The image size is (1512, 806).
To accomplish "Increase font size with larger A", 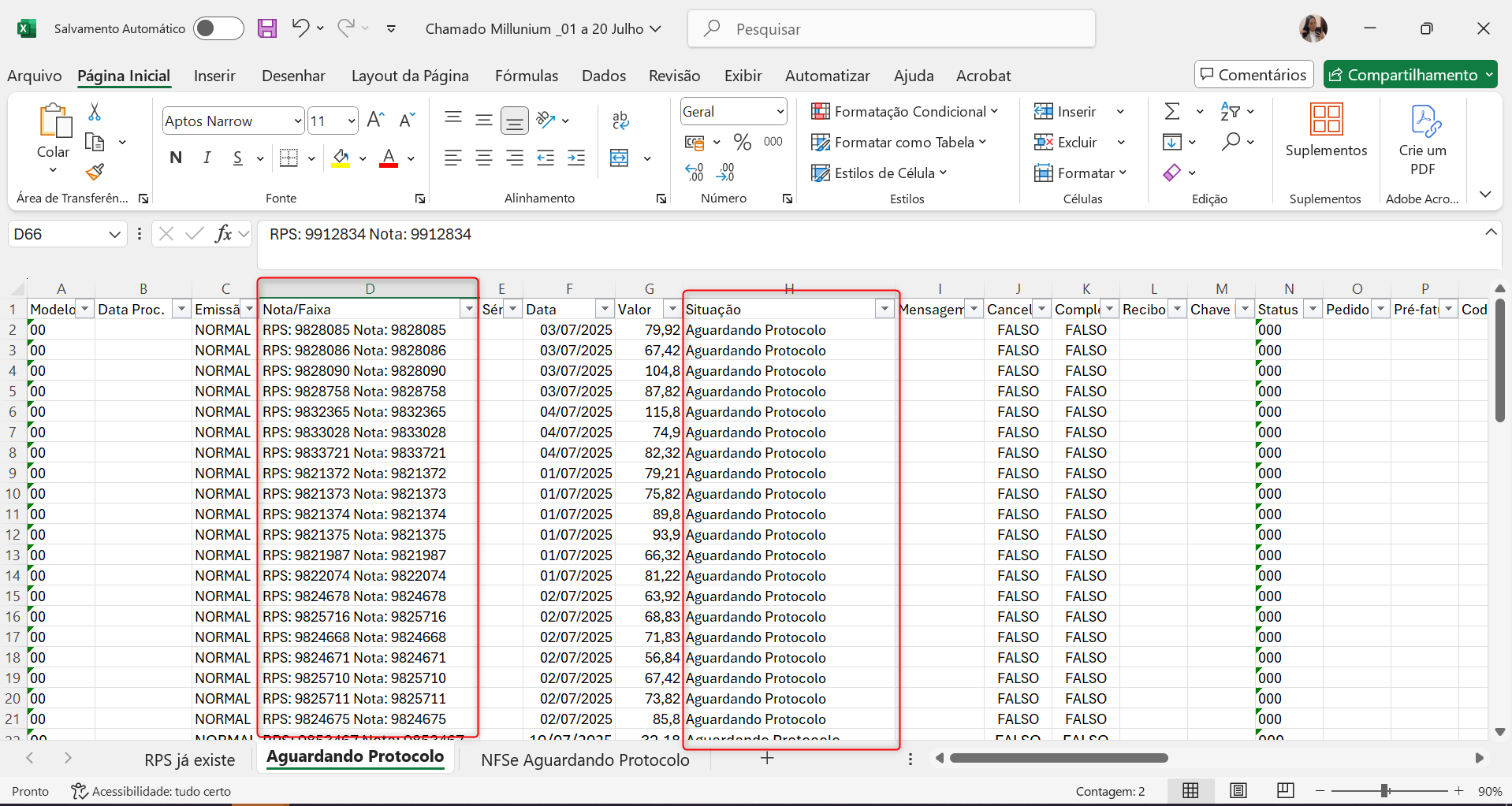I will pos(376,121).
